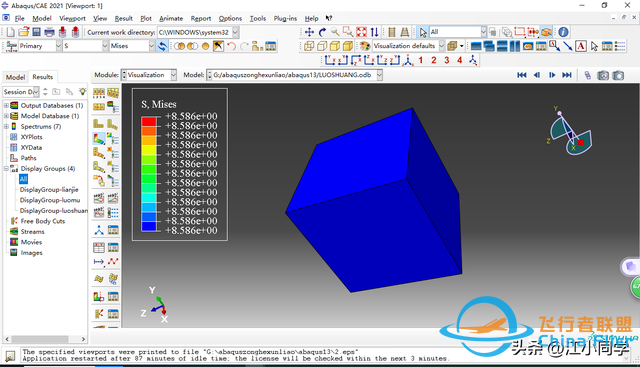The width and height of the screenshot is (640, 367).
Task: Apply custom view 1
Action: click(x=421, y=60)
